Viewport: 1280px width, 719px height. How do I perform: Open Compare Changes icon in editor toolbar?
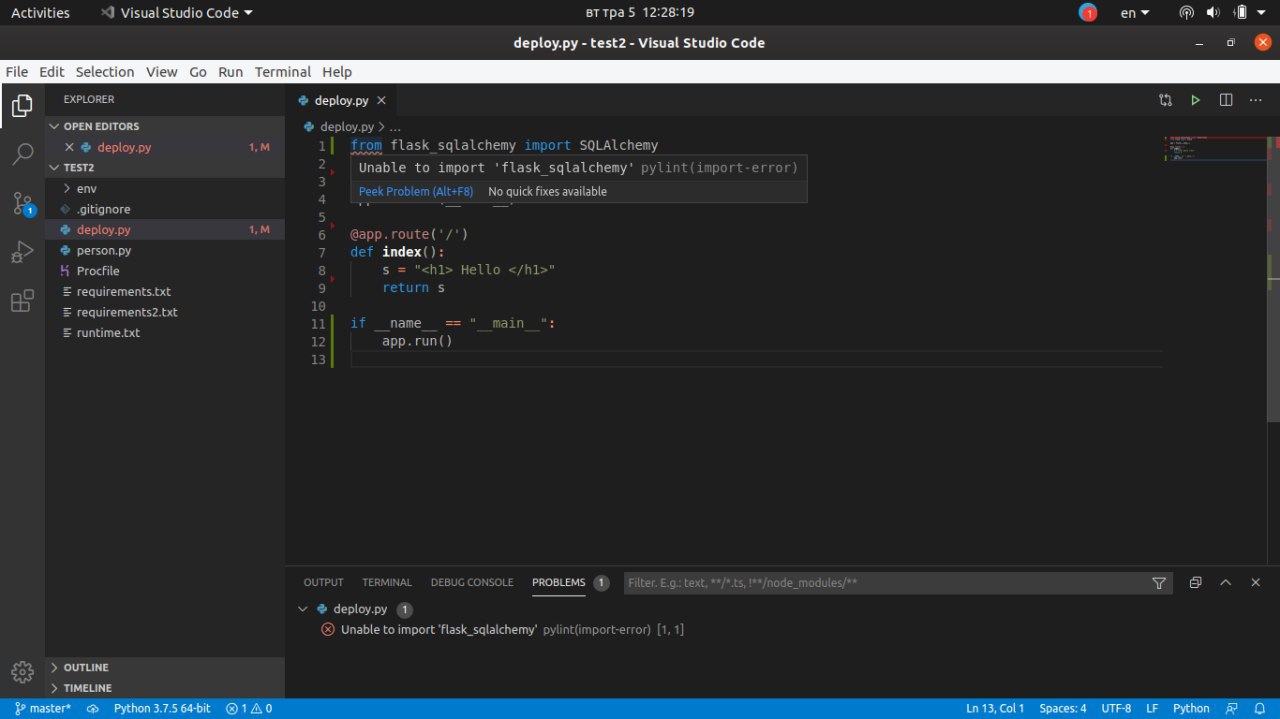click(x=1165, y=100)
